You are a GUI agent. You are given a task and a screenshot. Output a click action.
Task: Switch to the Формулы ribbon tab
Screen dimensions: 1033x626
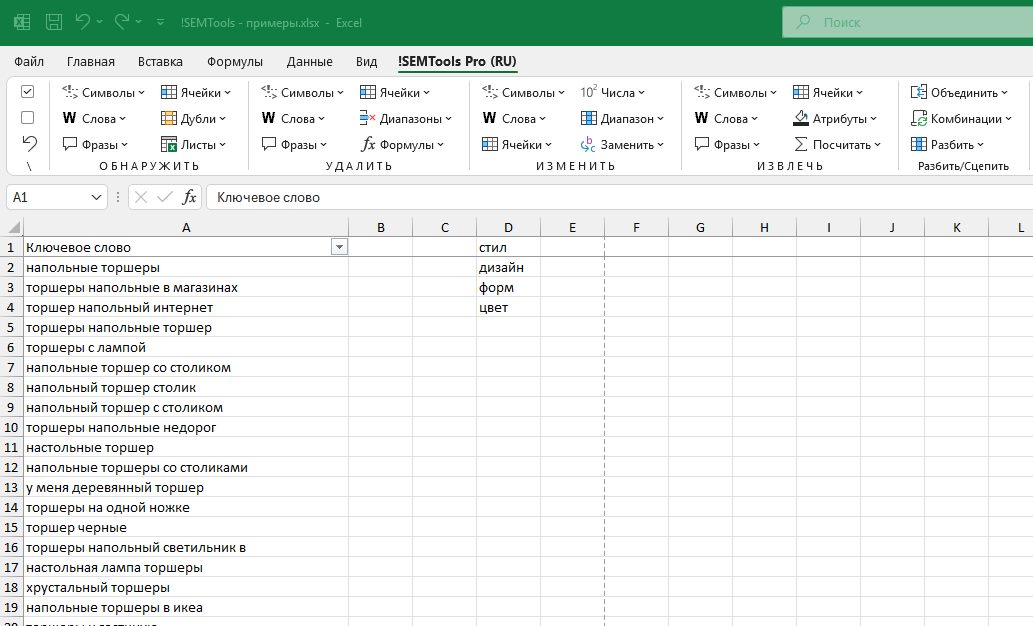(x=235, y=61)
